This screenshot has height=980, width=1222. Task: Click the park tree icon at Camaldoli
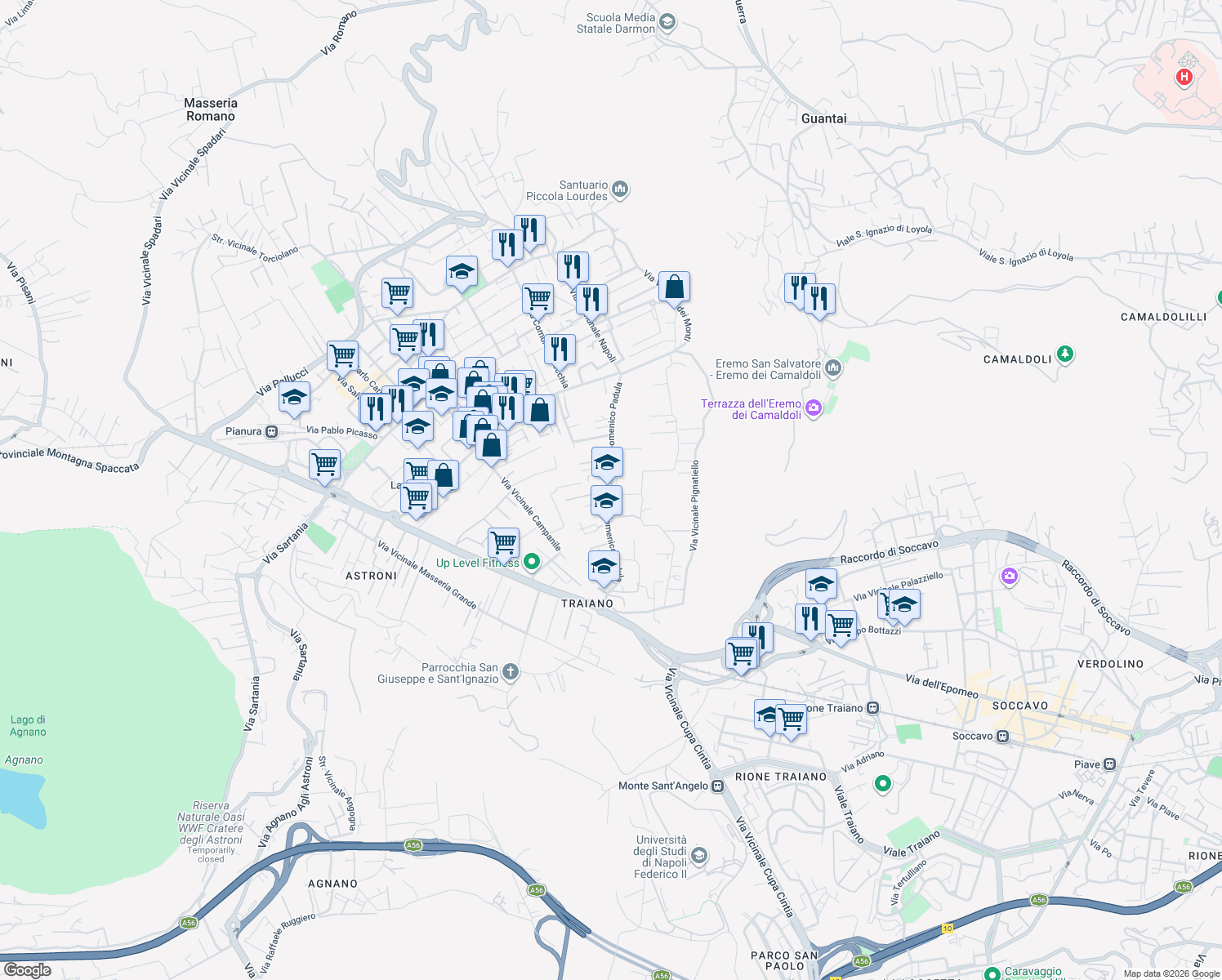click(x=1064, y=354)
